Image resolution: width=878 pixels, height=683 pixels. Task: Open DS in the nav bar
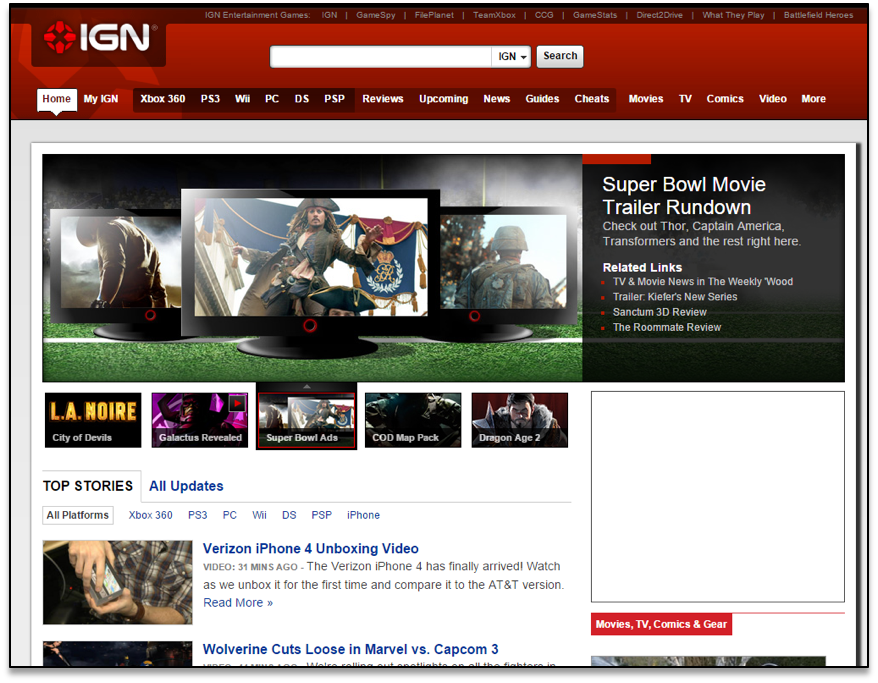[302, 99]
